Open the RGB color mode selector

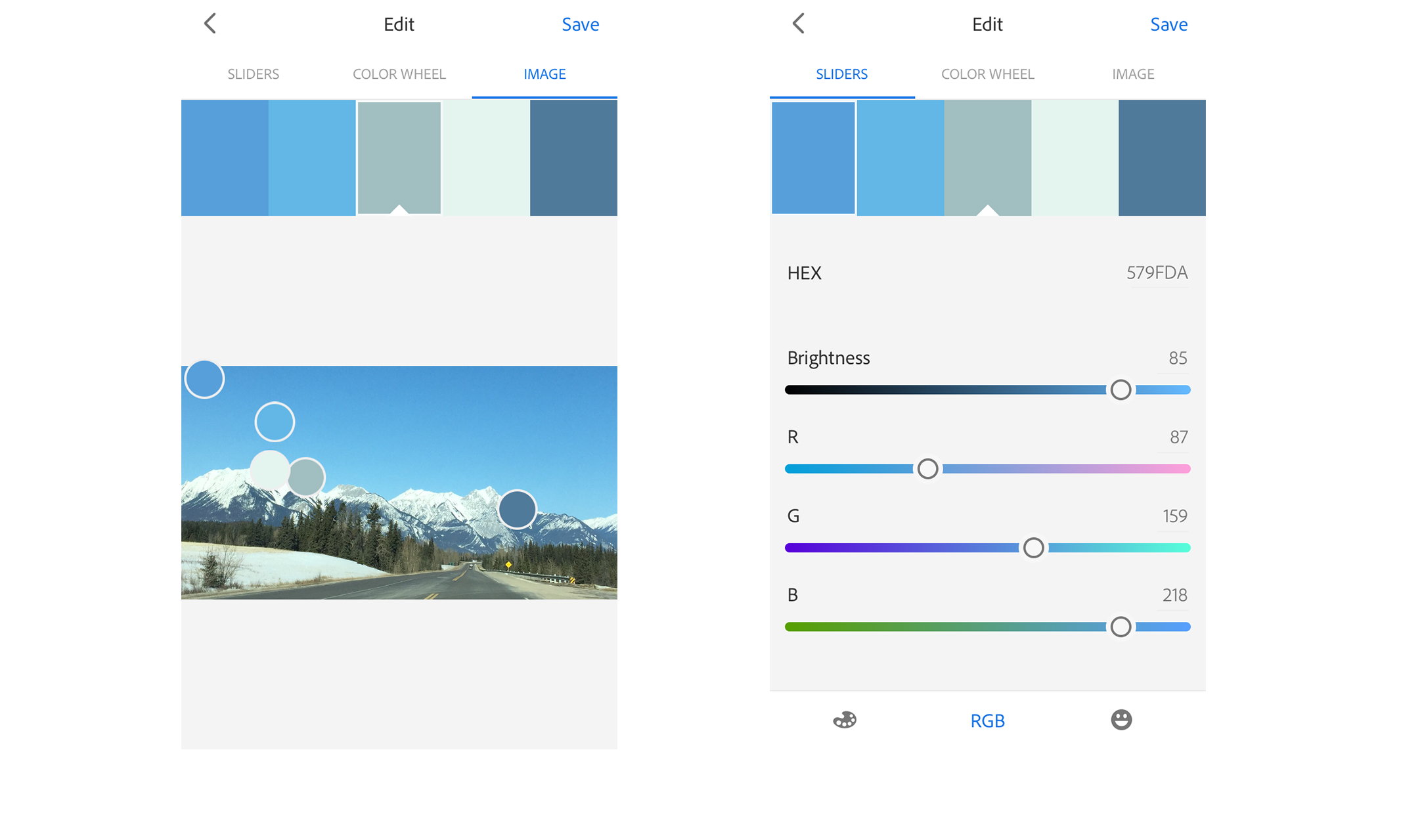click(x=987, y=720)
